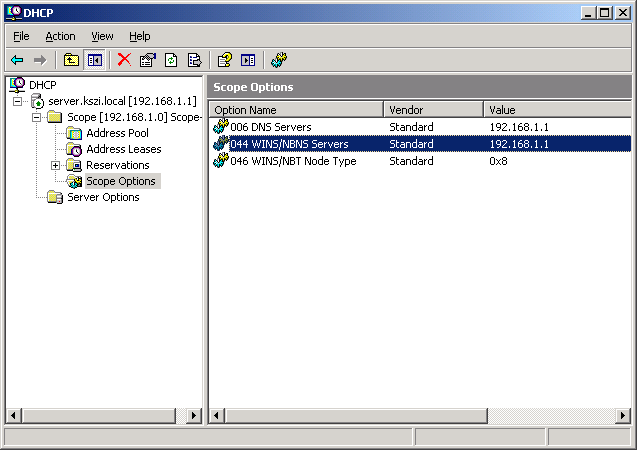Click the Refresh toolbar icon
Viewport: 637px width, 450px height.
pos(171,60)
